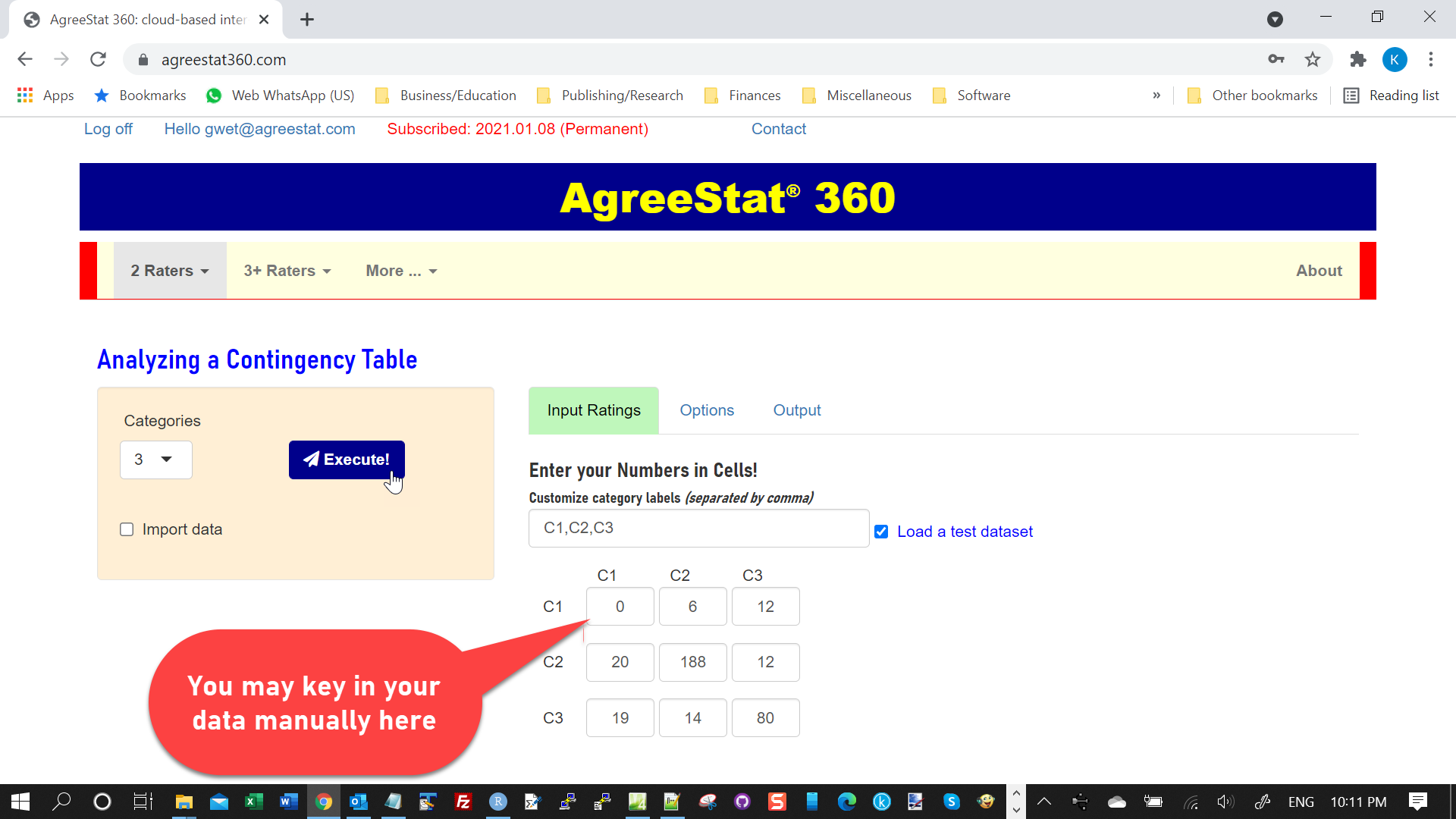The height and width of the screenshot is (819, 1456).
Task: Open Chrome's three-dot menu
Action: click(1431, 59)
